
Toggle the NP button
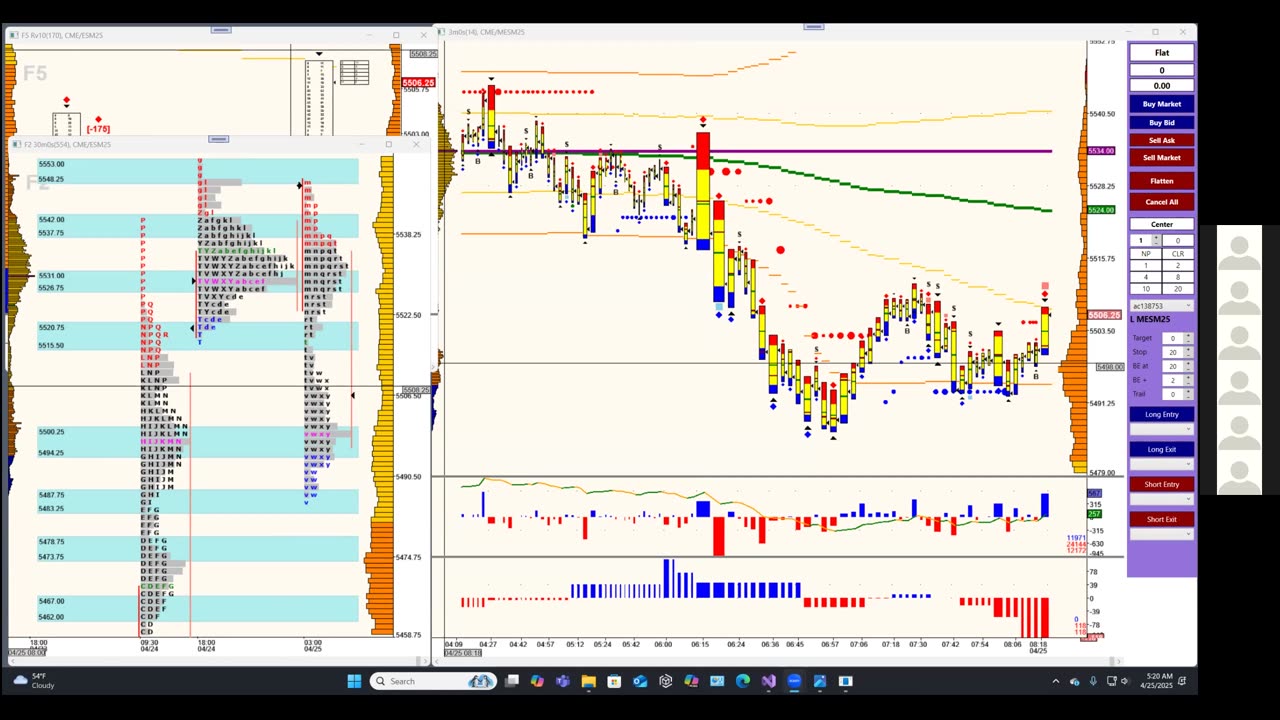pyautogui.click(x=1146, y=254)
